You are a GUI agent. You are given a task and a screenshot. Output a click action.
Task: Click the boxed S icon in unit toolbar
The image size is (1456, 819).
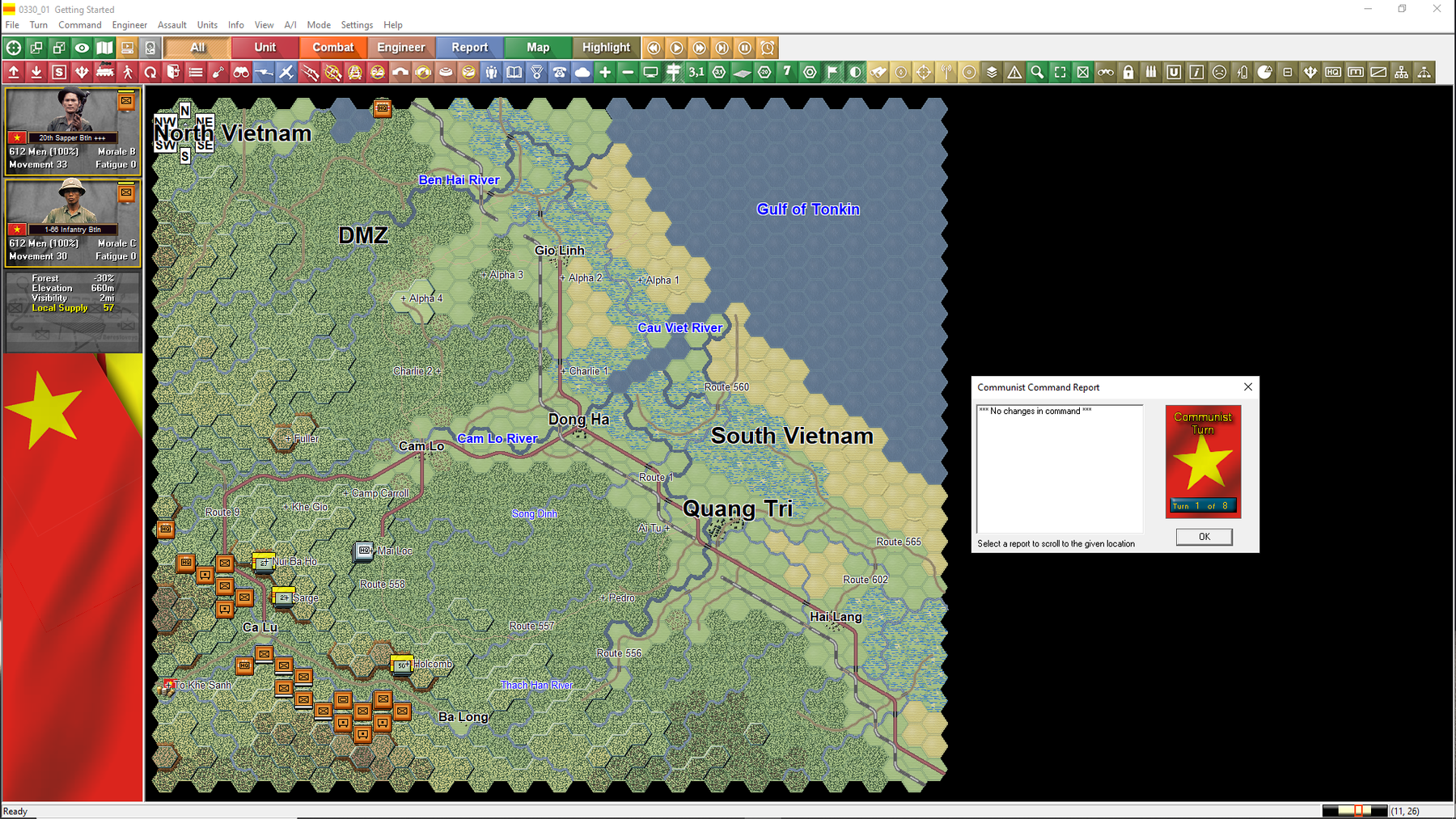[59, 73]
